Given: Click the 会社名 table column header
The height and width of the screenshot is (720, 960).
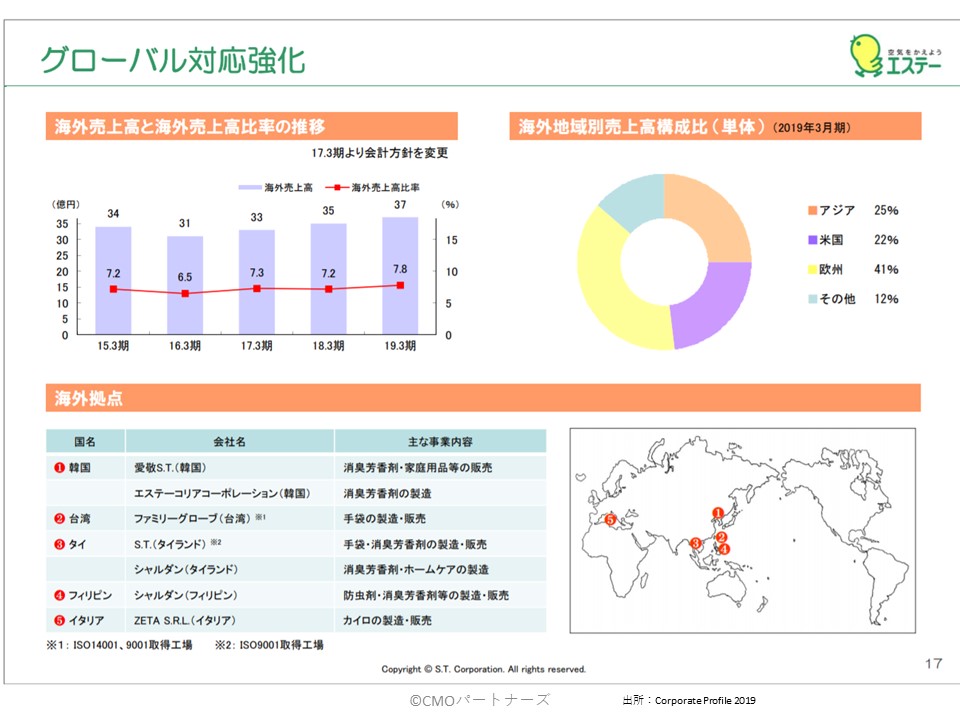Looking at the screenshot, I should 229,441.
